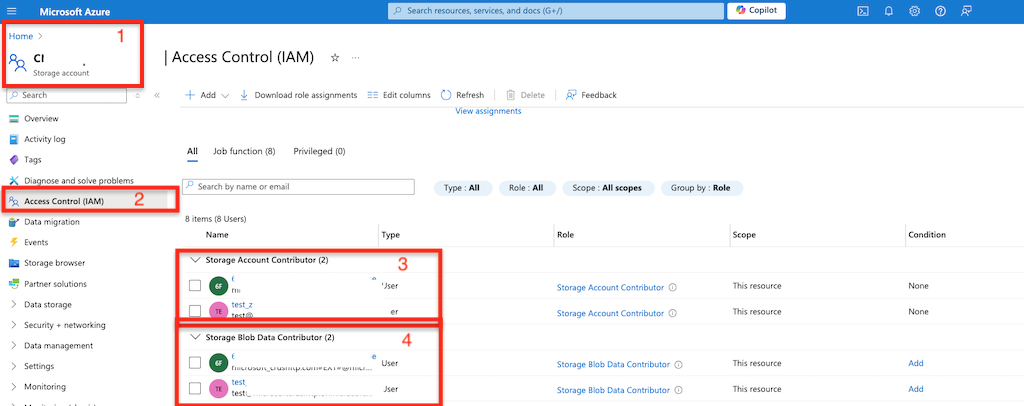This screenshot has height=406, width=1024.
Task: Open the Type : All filter
Action: click(463, 188)
